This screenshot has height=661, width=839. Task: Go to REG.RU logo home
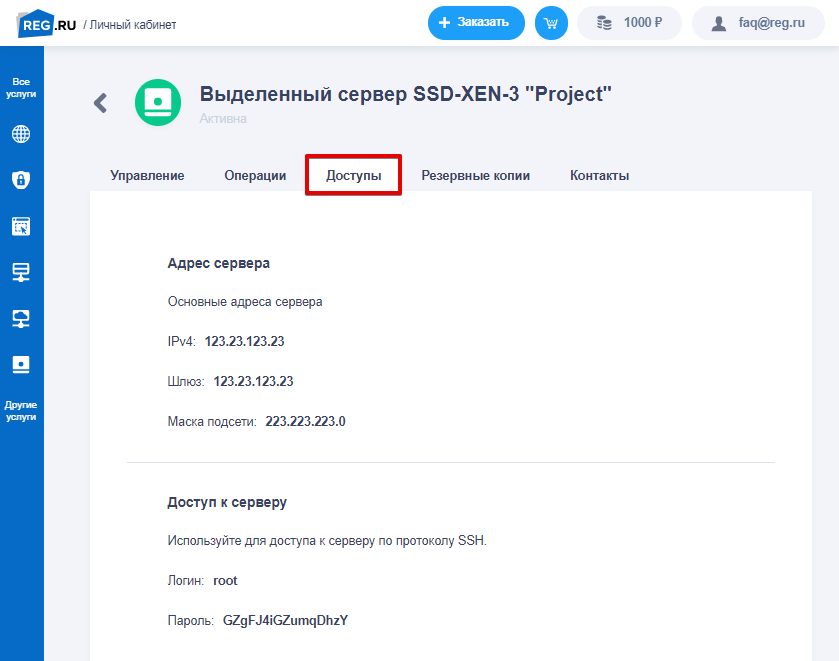[x=46, y=23]
